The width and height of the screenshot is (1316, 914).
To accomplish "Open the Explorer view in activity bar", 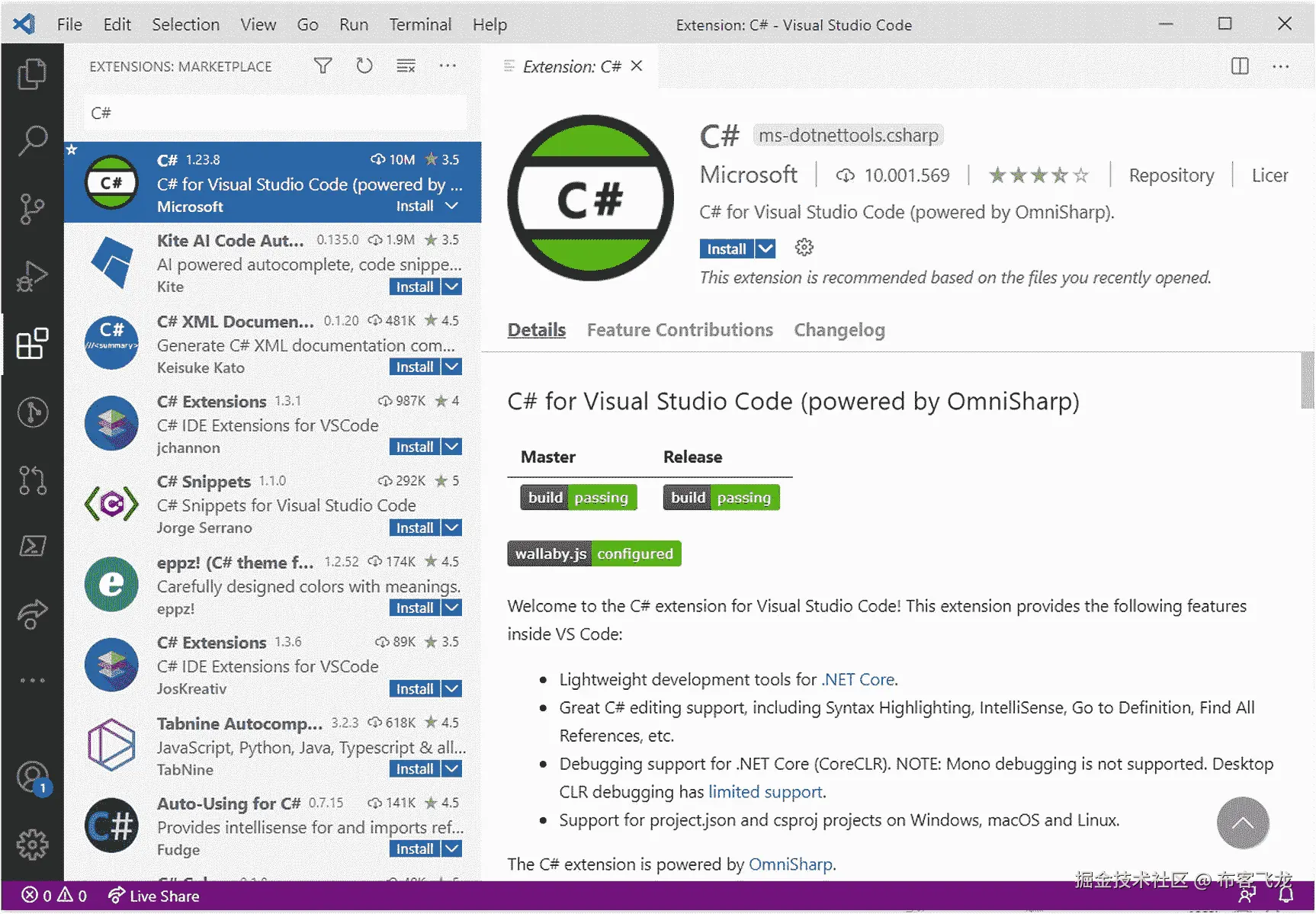I will [32, 74].
